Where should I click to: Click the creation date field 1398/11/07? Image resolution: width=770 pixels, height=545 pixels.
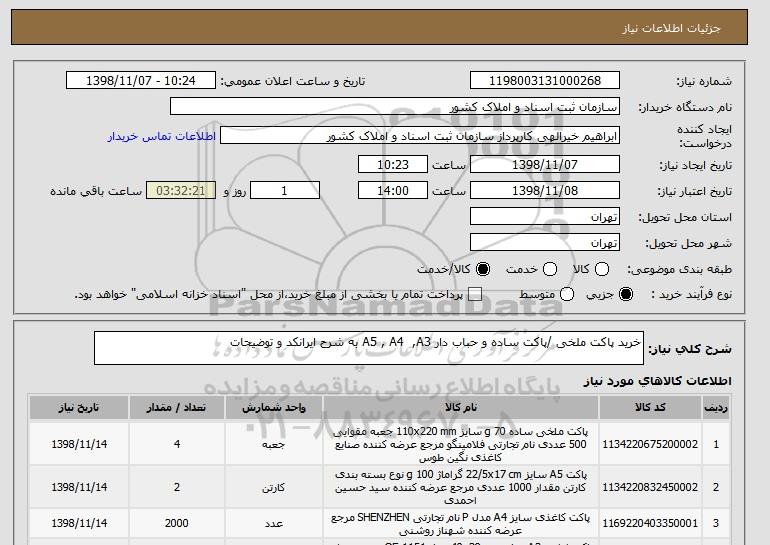[x=545, y=164]
